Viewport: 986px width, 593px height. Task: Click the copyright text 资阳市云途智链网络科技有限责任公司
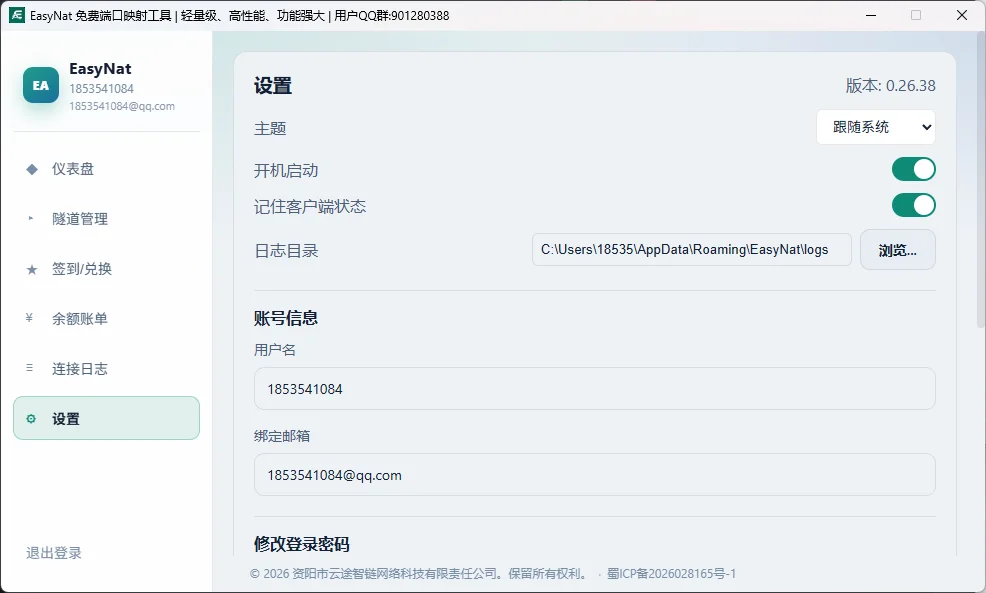click(399, 574)
